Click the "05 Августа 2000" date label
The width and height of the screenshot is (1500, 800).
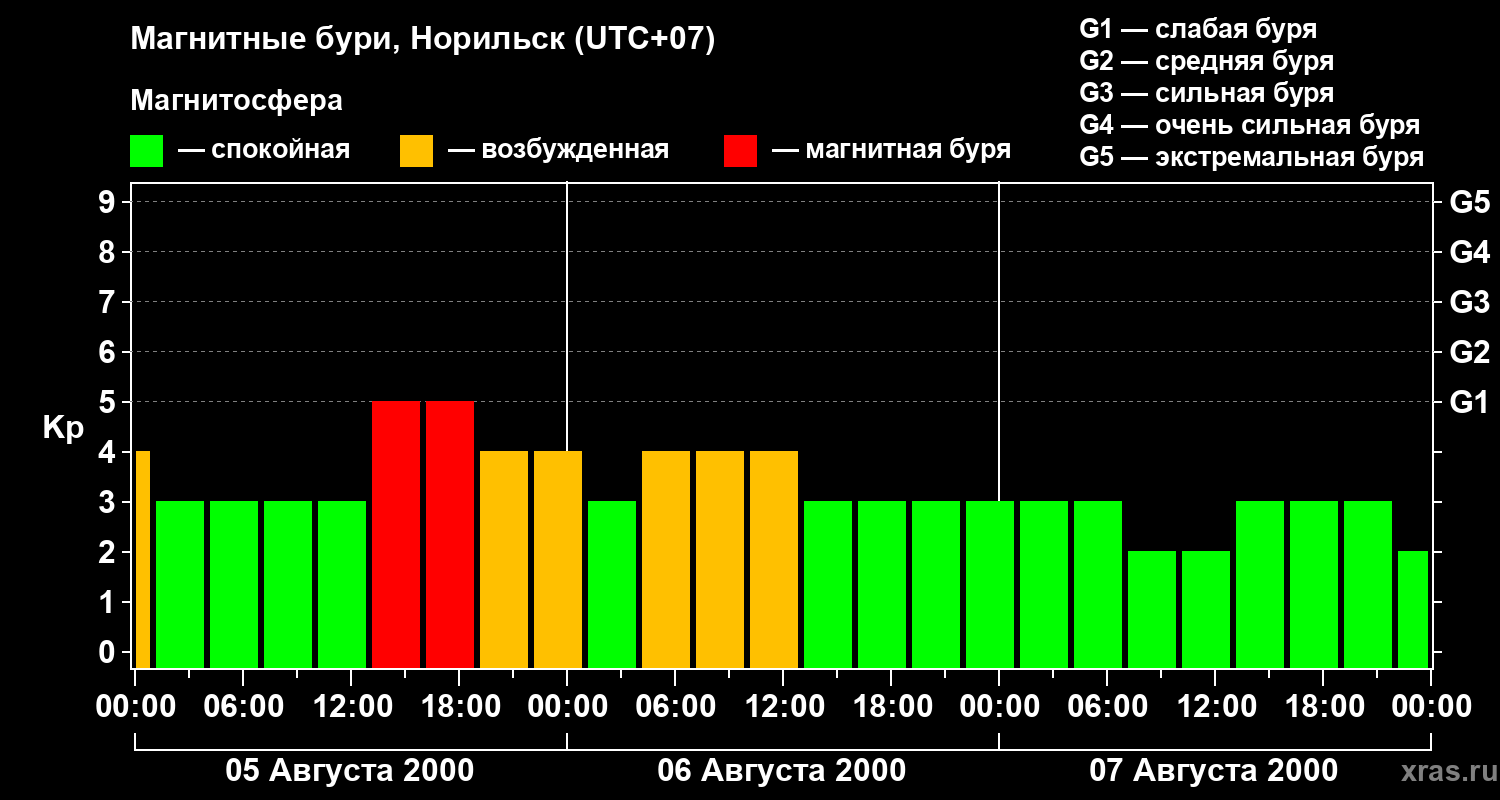(x=350, y=771)
